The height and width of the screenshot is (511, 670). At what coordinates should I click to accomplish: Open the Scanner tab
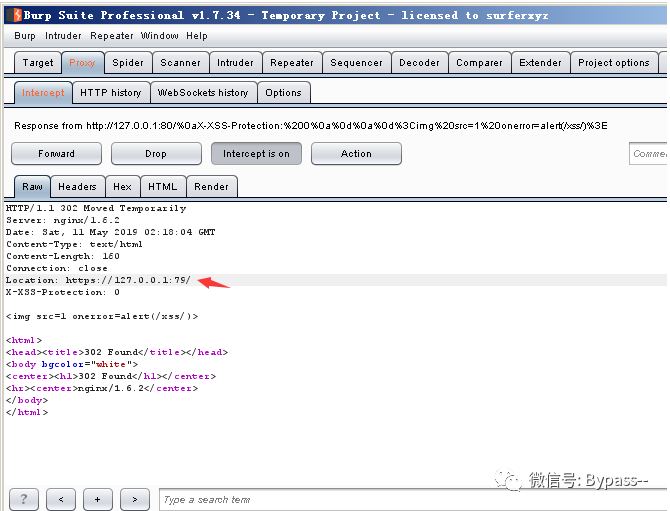click(180, 63)
